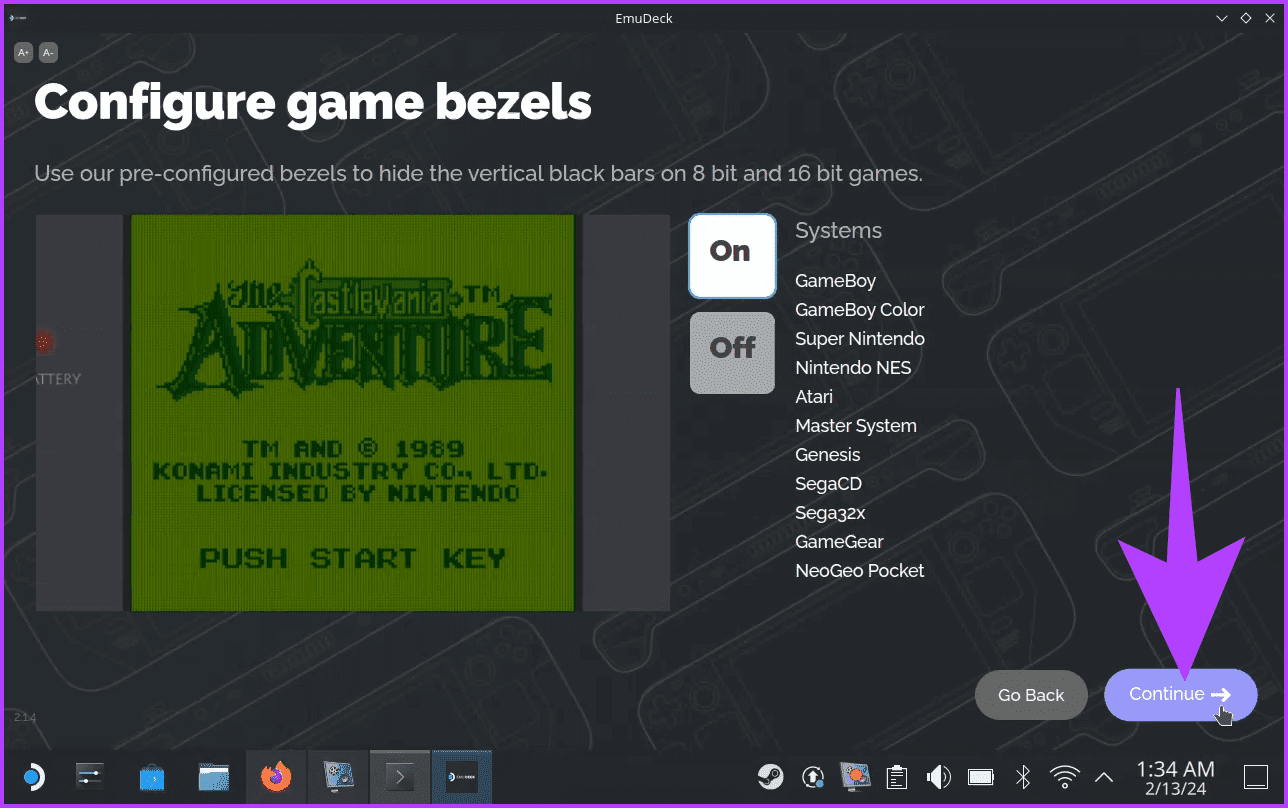1288x808 pixels.
Task: Click the Steam tray icon
Action: pyautogui.click(x=770, y=777)
